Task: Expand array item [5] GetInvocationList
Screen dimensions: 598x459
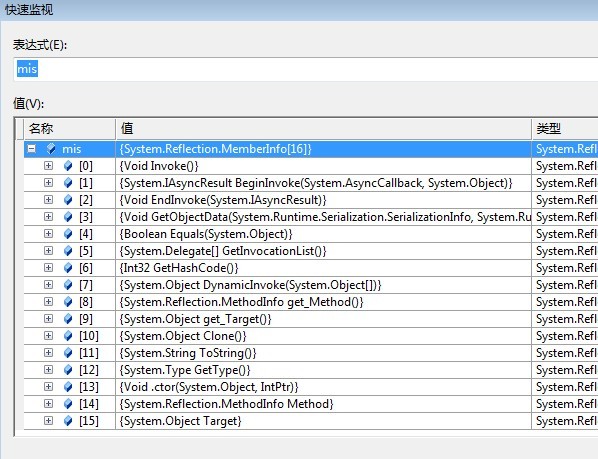Action: pos(48,250)
